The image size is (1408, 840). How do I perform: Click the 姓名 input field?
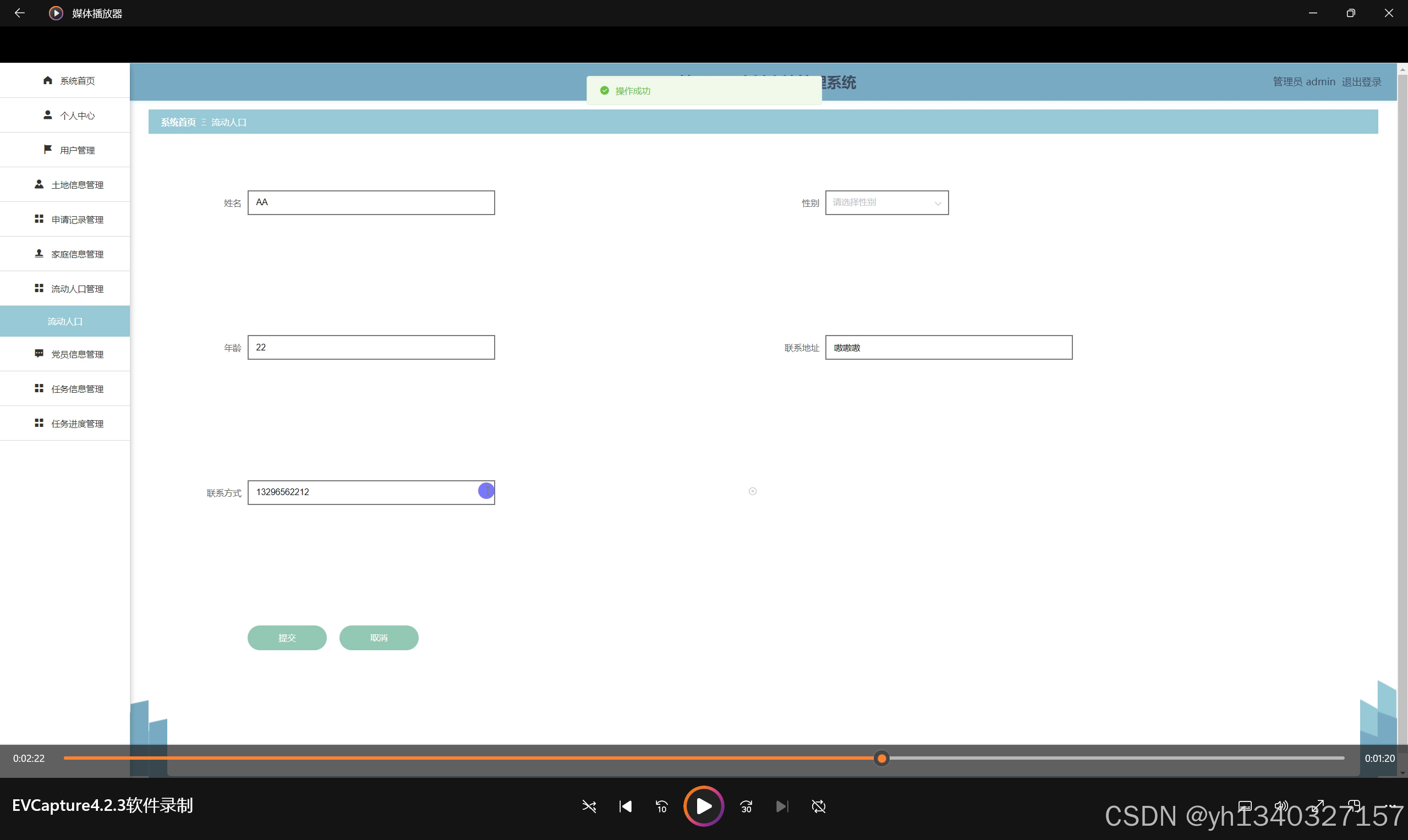[x=371, y=202]
